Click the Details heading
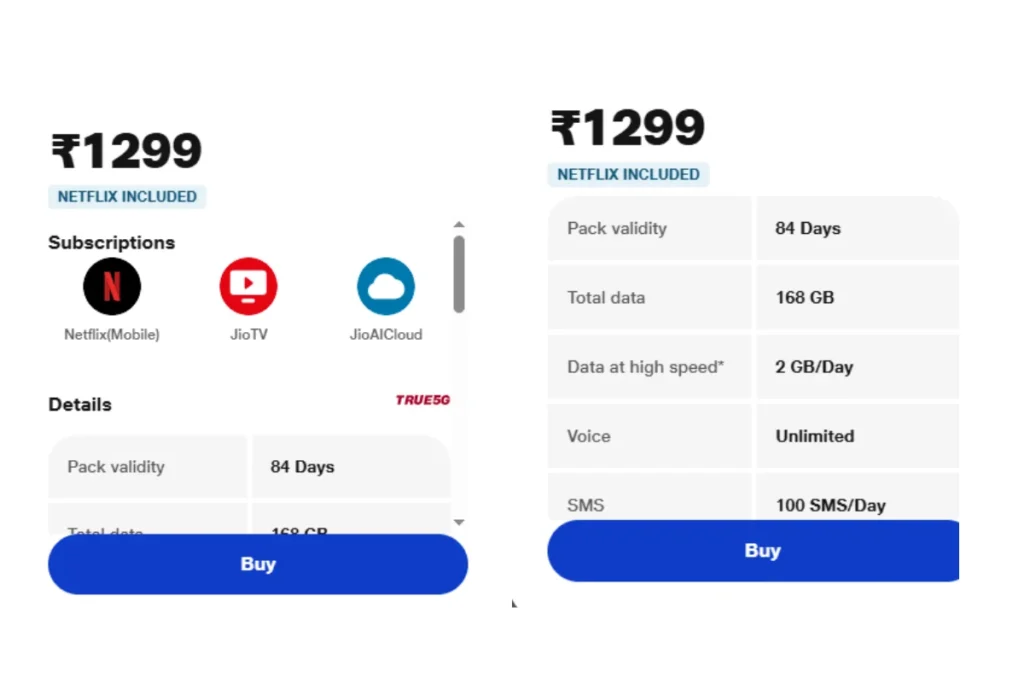 tap(80, 405)
